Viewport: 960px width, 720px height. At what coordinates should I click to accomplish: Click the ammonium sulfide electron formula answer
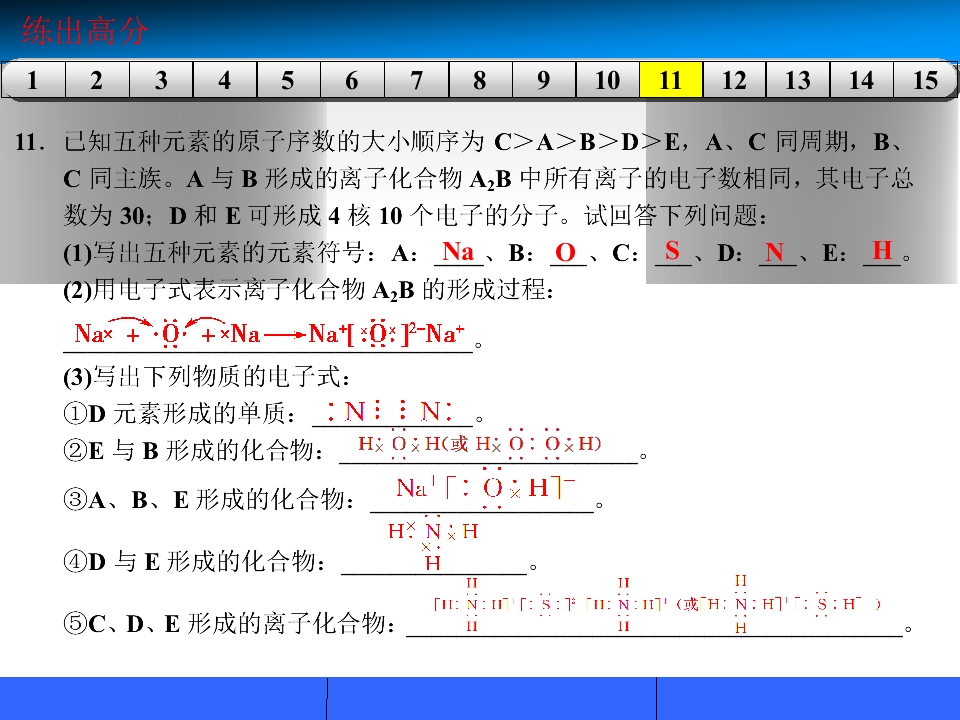[x=657, y=604]
